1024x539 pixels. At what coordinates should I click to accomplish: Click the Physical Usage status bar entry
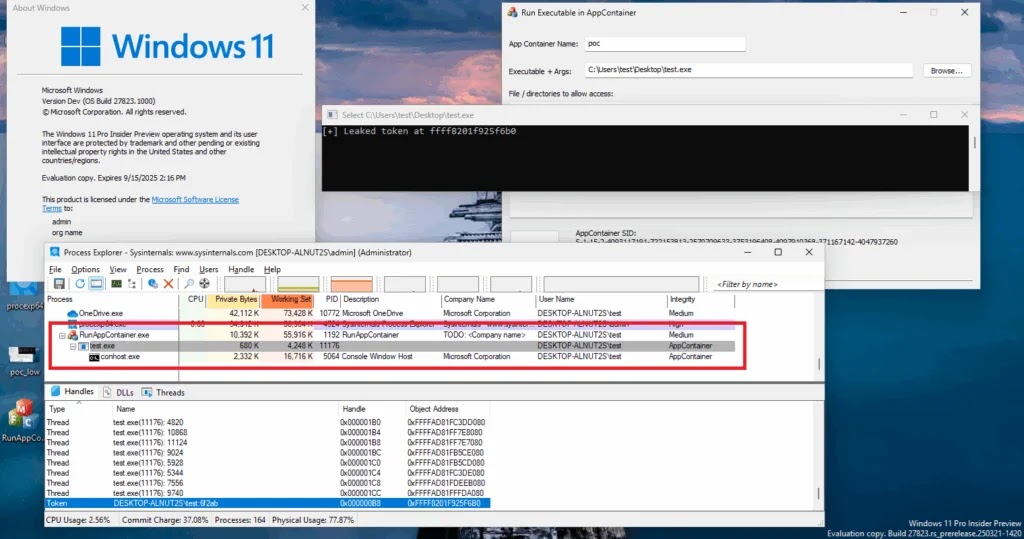pyautogui.click(x=313, y=520)
